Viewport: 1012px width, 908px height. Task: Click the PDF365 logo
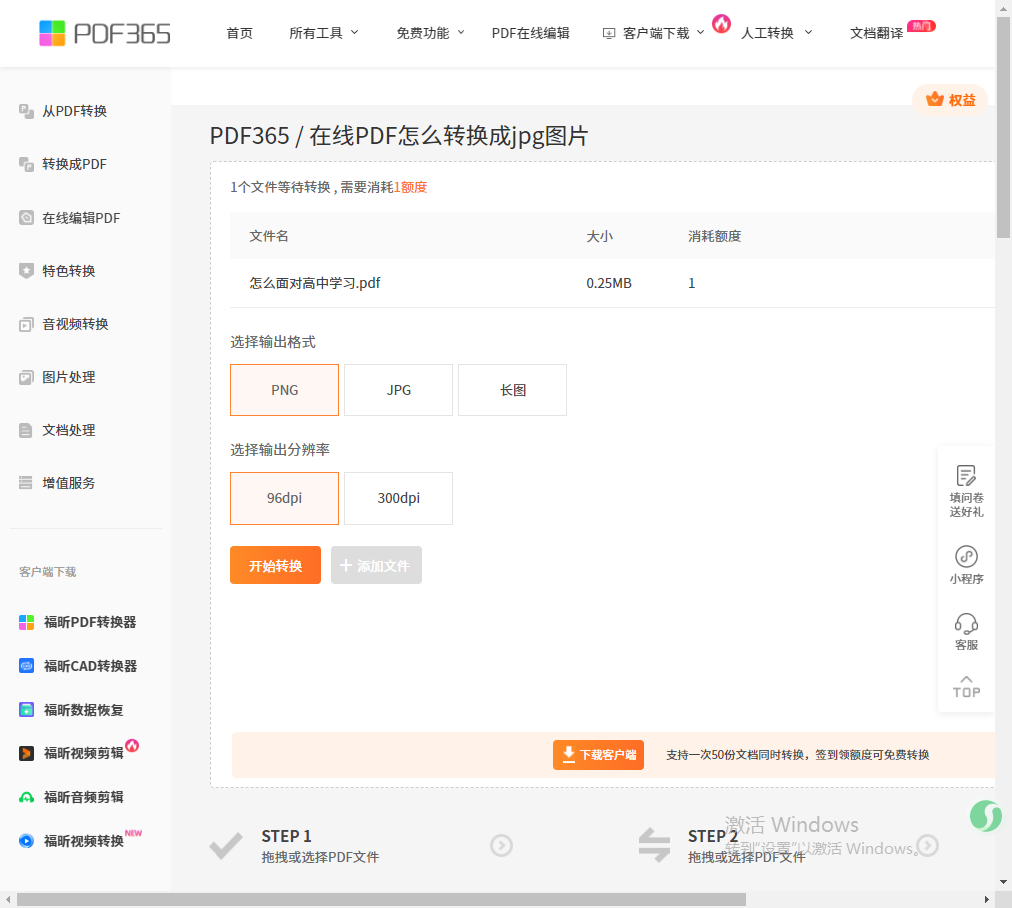[105, 34]
